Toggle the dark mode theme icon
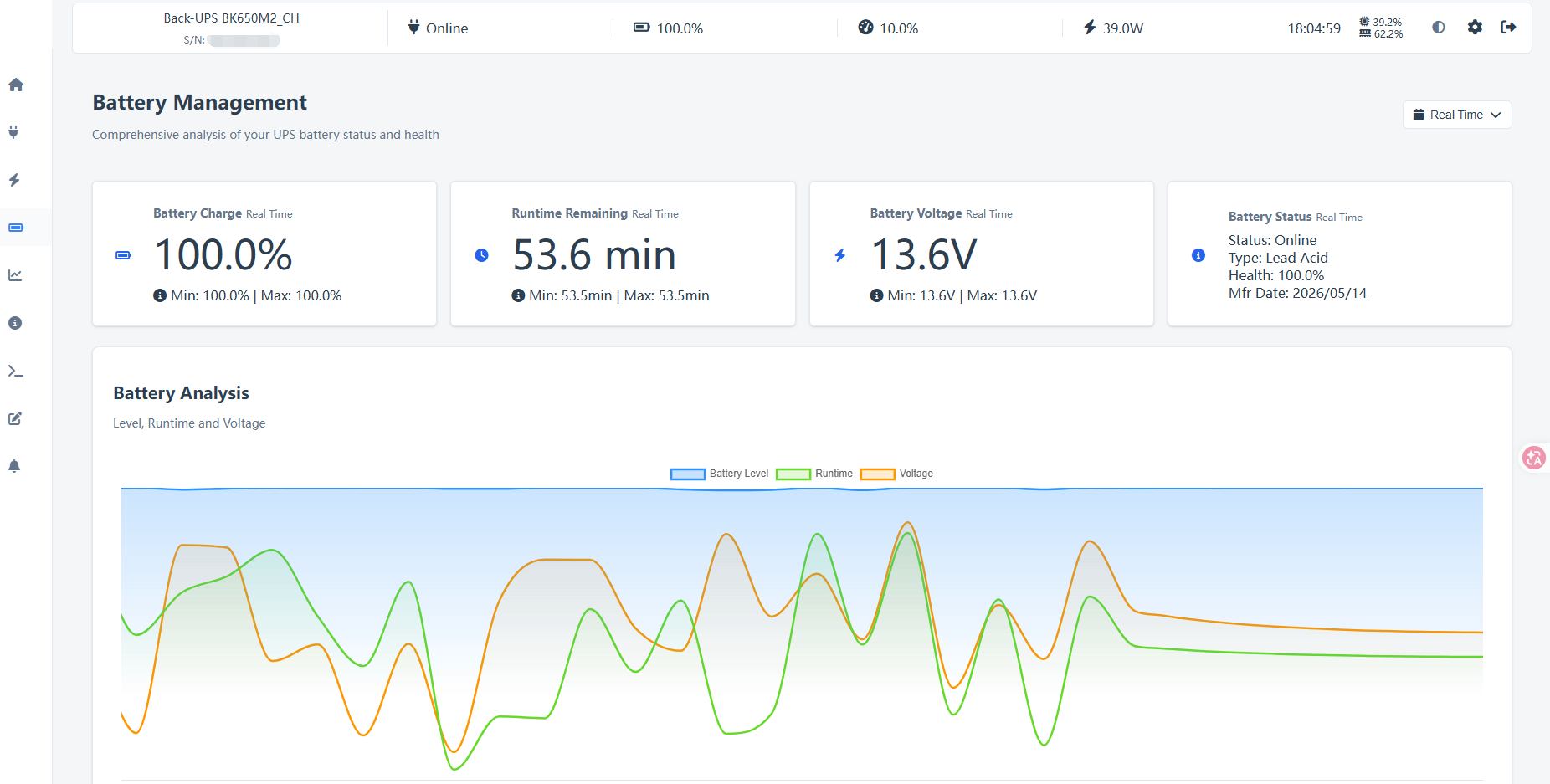Viewport: 1550px width, 784px height. [1438, 27]
